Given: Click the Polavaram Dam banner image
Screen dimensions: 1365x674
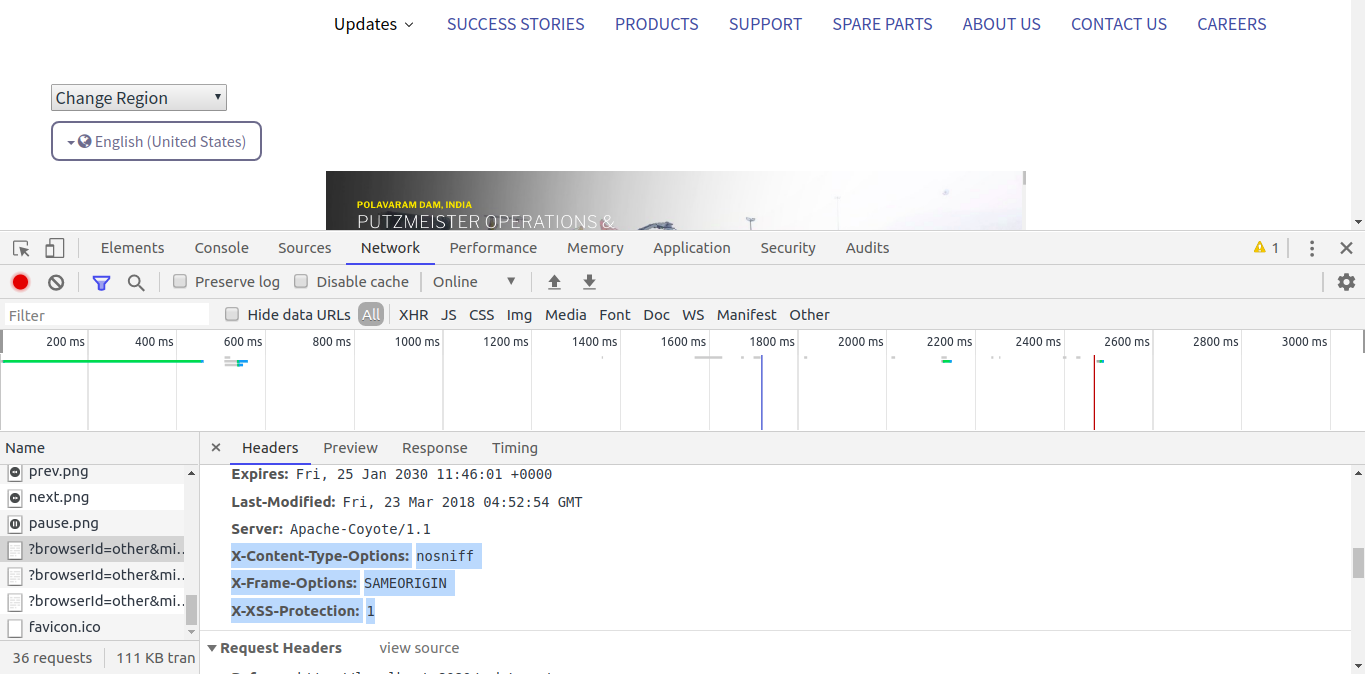Looking at the screenshot, I should coord(675,200).
